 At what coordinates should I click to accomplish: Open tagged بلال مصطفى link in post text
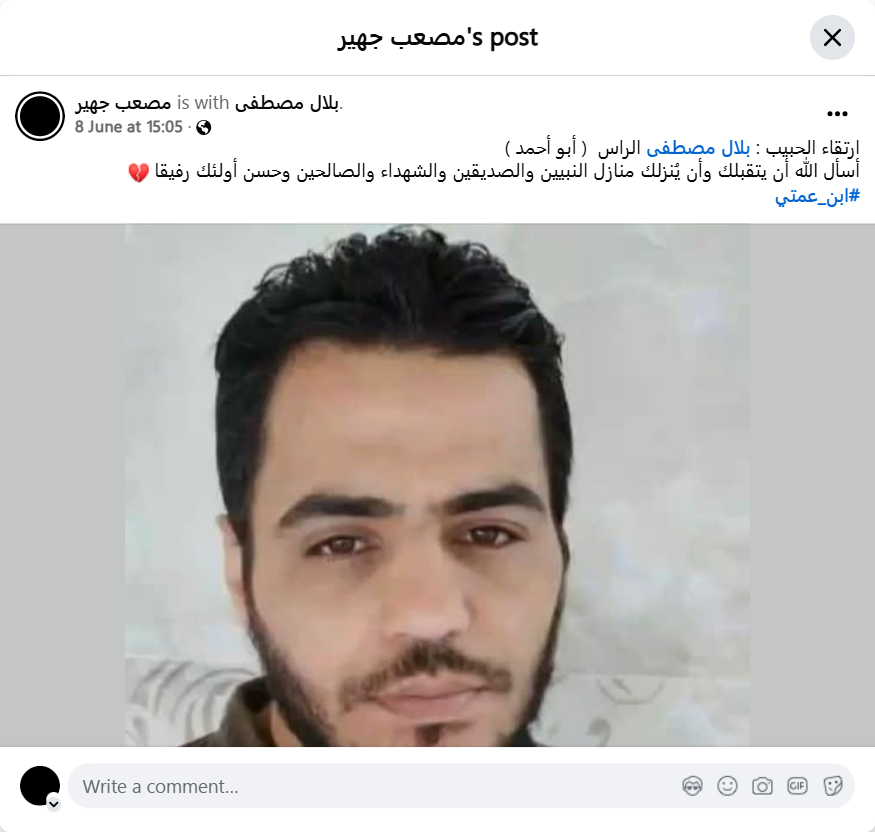point(698,148)
